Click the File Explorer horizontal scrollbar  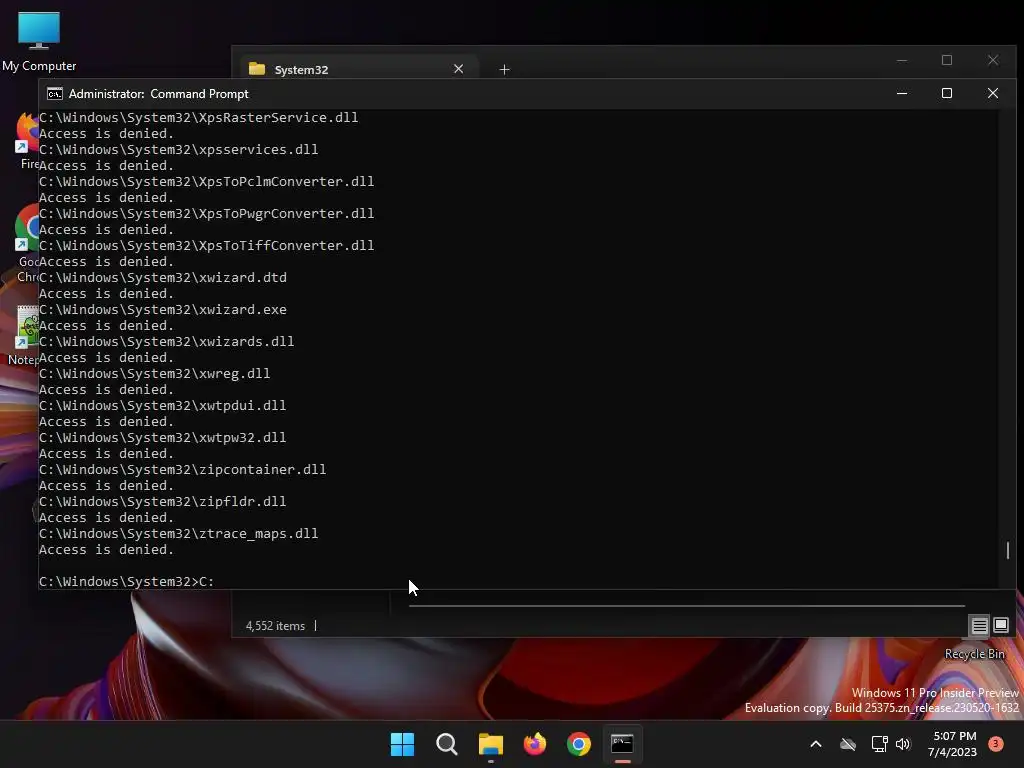click(686, 606)
